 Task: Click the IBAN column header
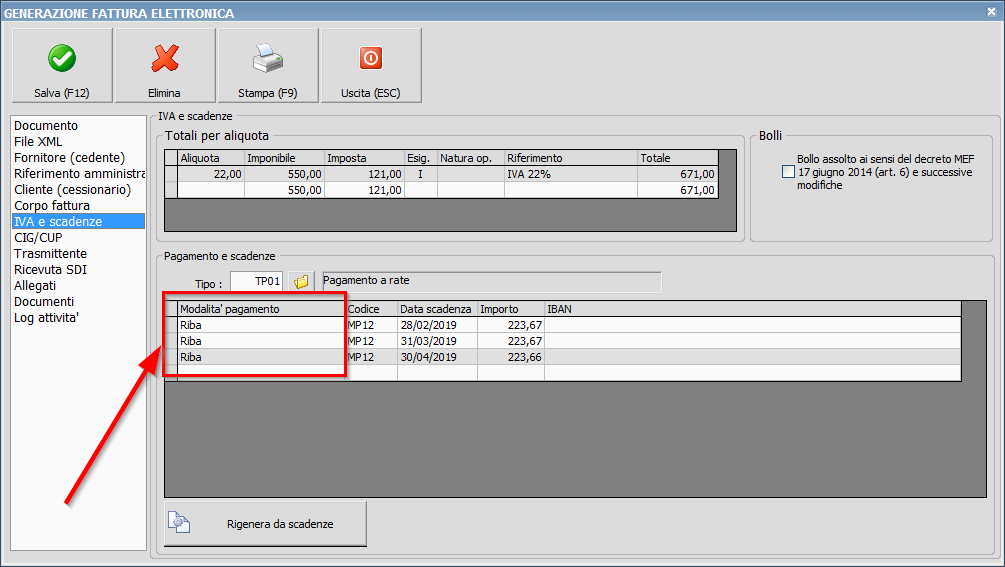[752, 309]
